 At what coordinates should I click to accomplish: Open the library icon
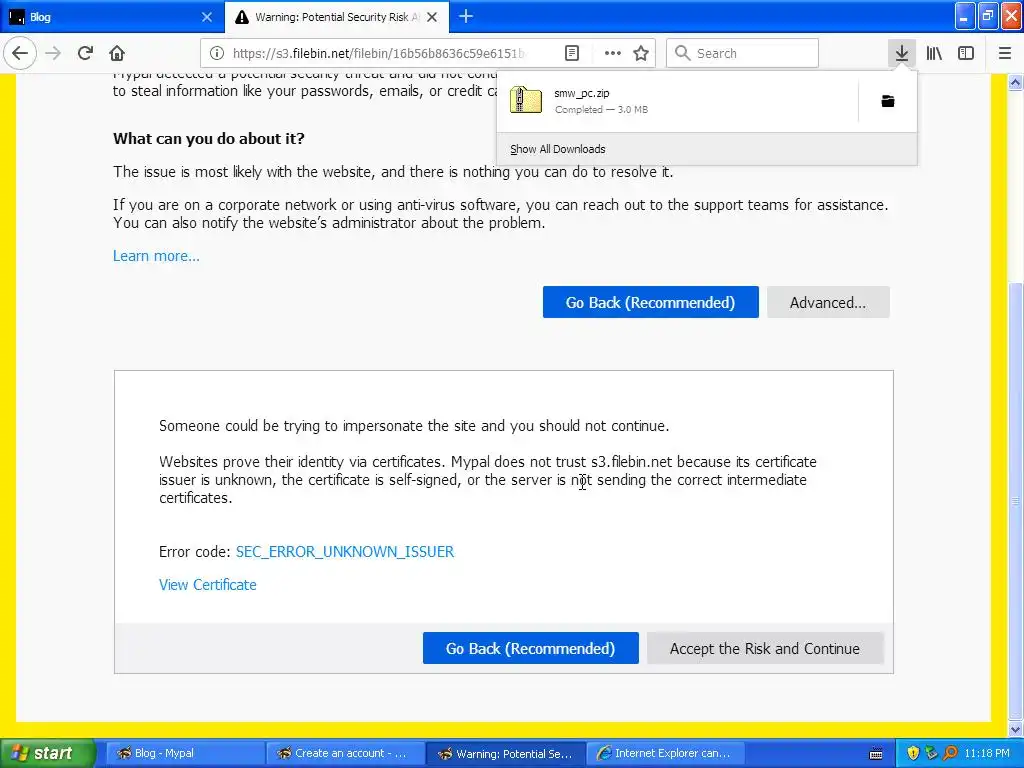pyautogui.click(x=934, y=53)
